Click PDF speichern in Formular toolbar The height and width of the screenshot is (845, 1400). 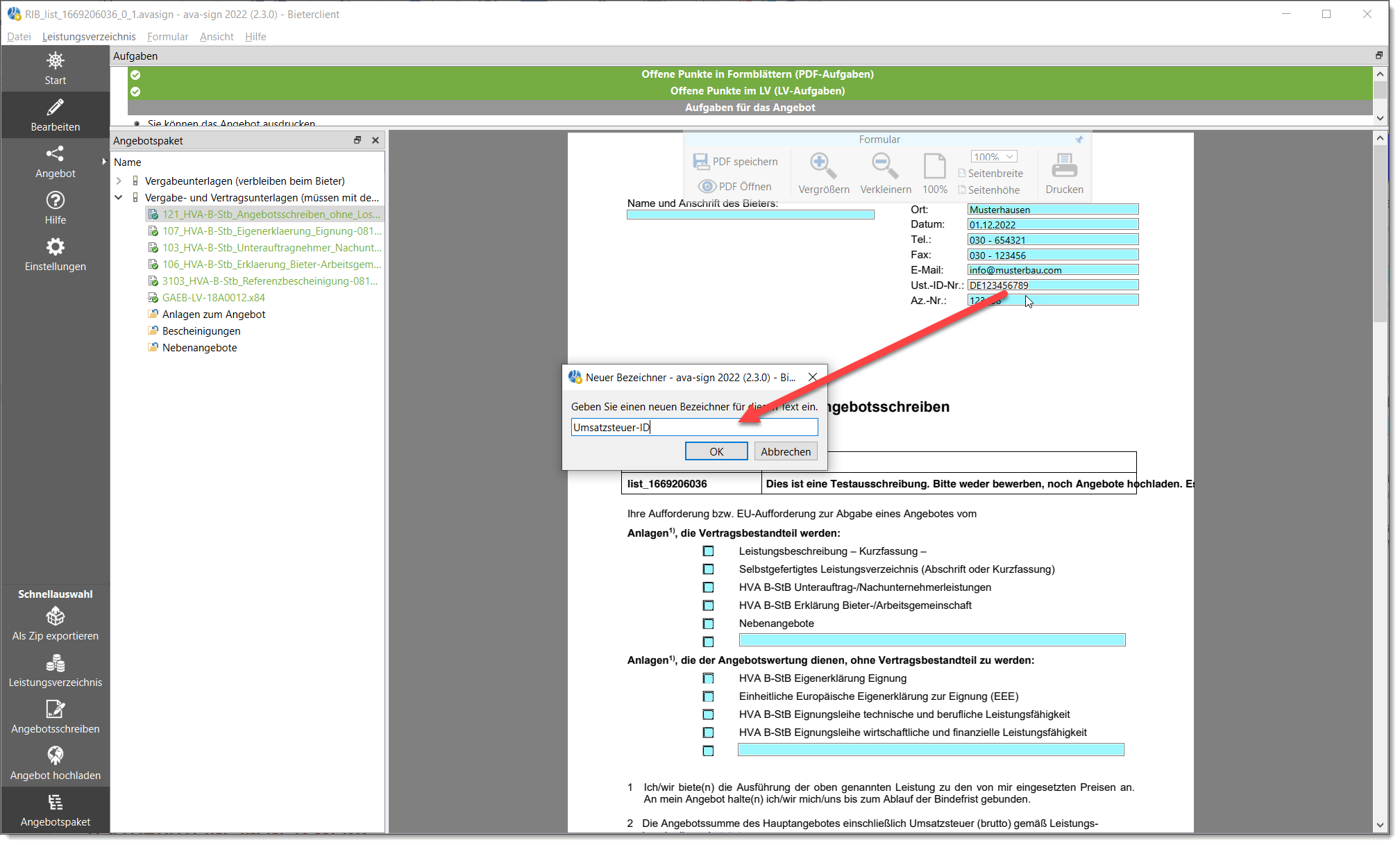pyautogui.click(x=736, y=161)
